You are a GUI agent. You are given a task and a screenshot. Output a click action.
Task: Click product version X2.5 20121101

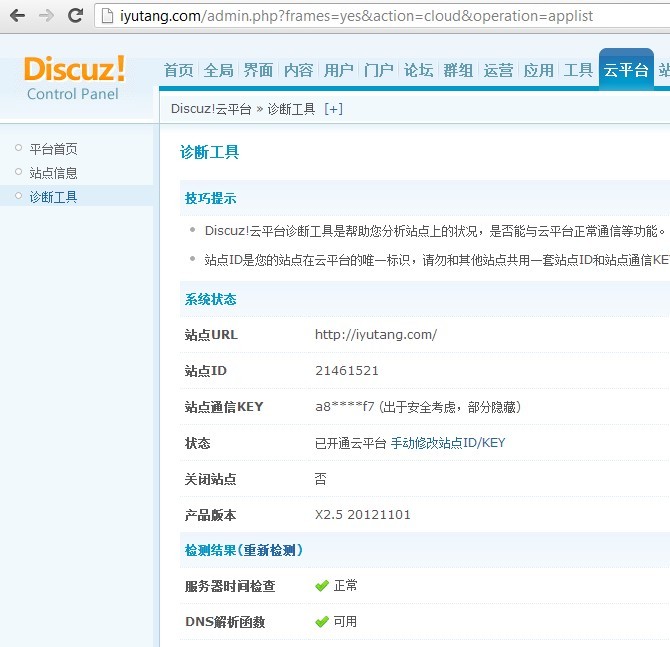363,515
